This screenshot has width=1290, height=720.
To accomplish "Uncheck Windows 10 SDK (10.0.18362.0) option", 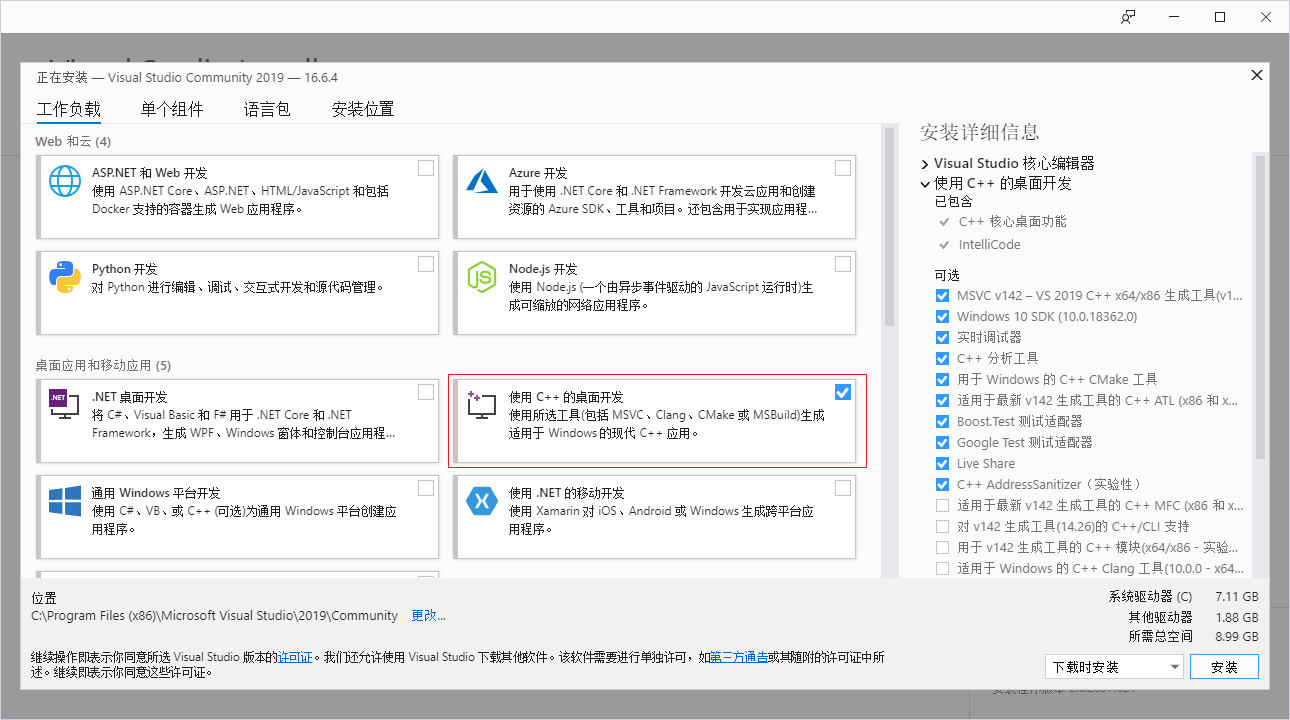I will 942,317.
